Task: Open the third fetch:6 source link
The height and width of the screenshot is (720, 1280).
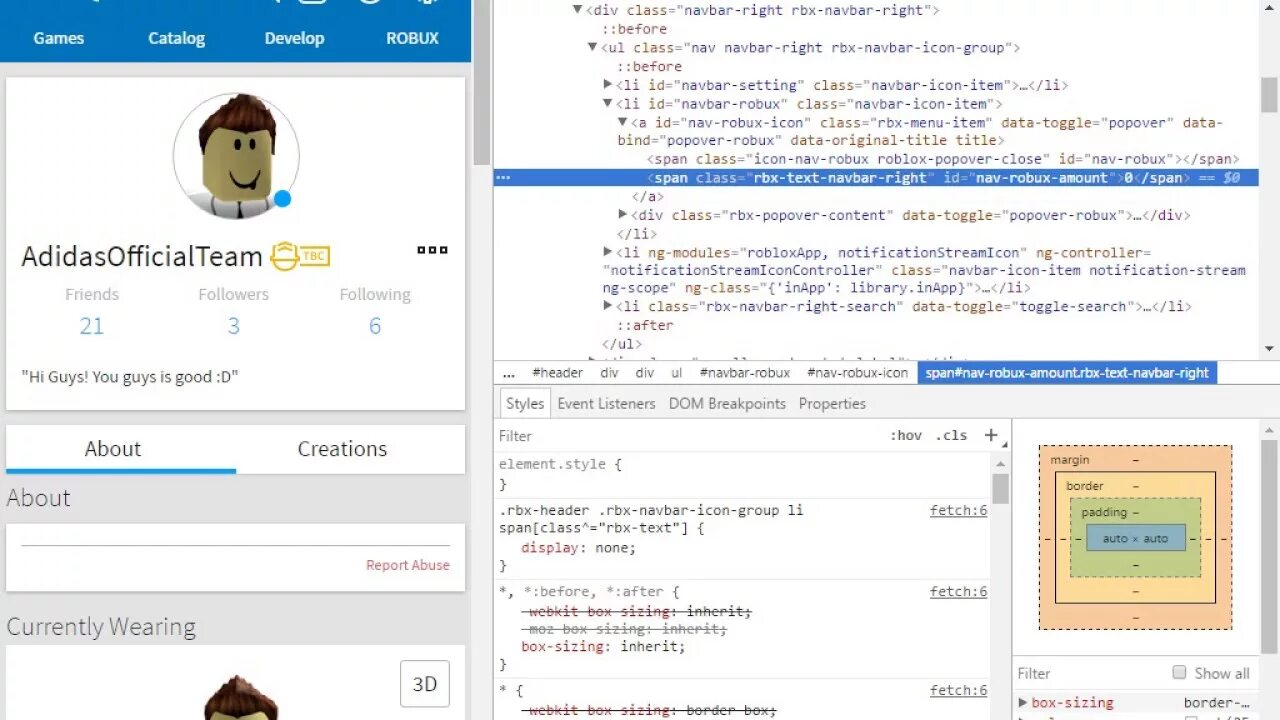Action: pyautogui.click(x=958, y=691)
